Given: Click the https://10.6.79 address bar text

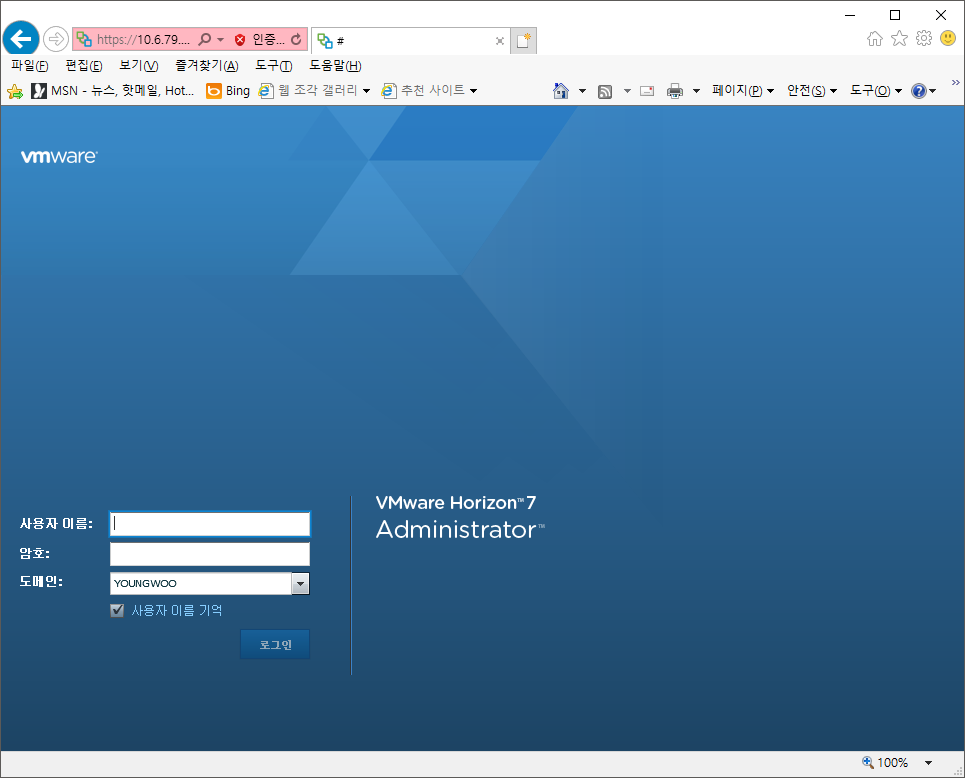Looking at the screenshot, I should point(143,39).
